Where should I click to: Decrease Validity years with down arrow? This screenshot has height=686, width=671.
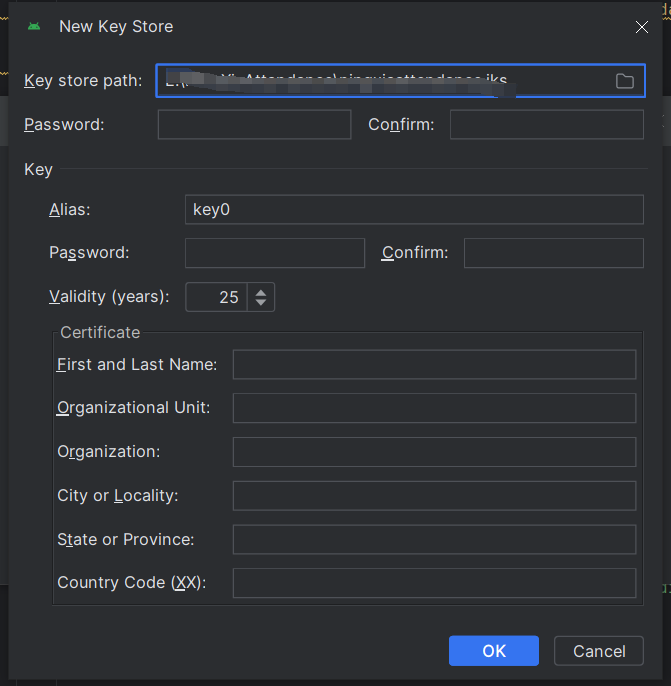(x=261, y=302)
